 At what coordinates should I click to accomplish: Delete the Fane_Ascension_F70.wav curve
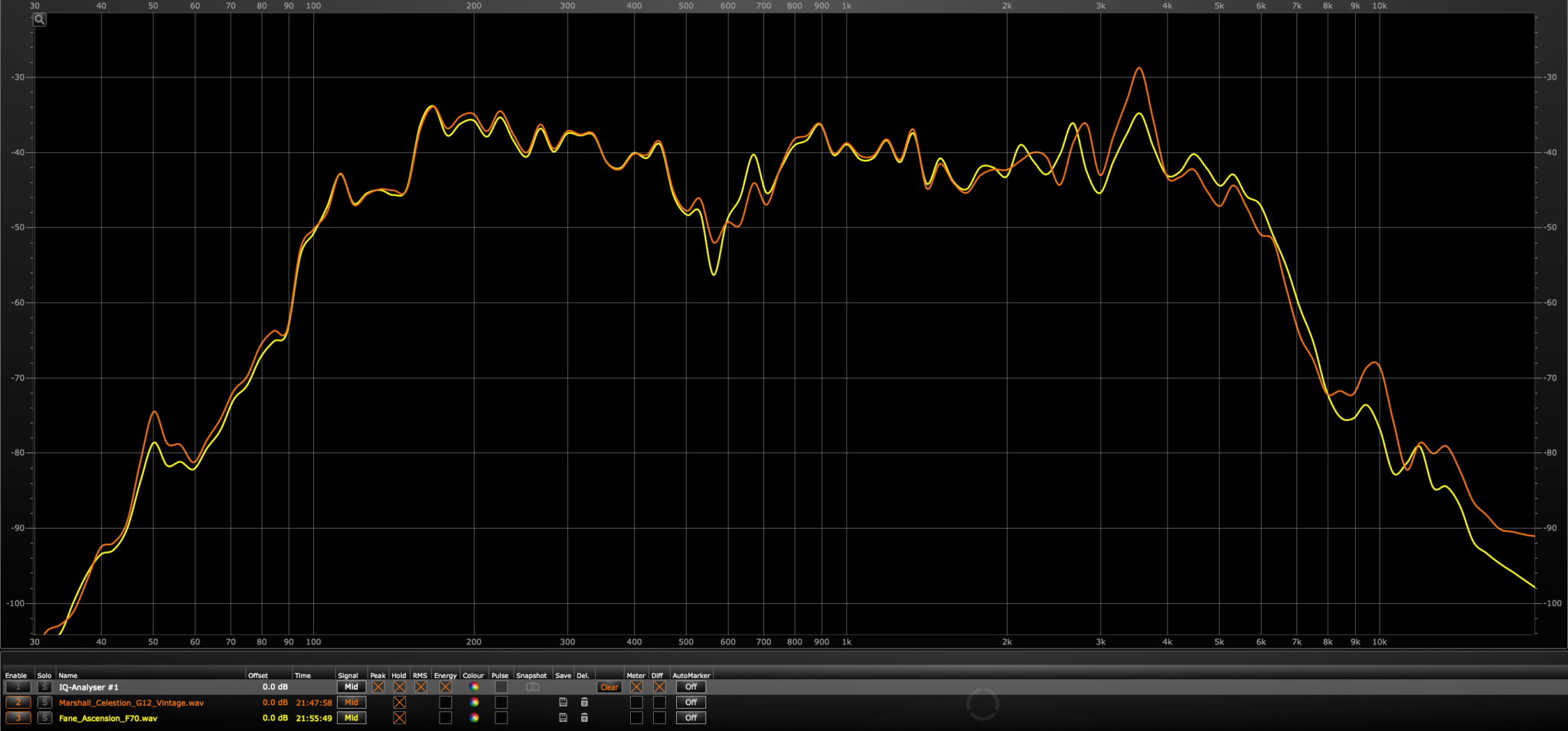[584, 717]
